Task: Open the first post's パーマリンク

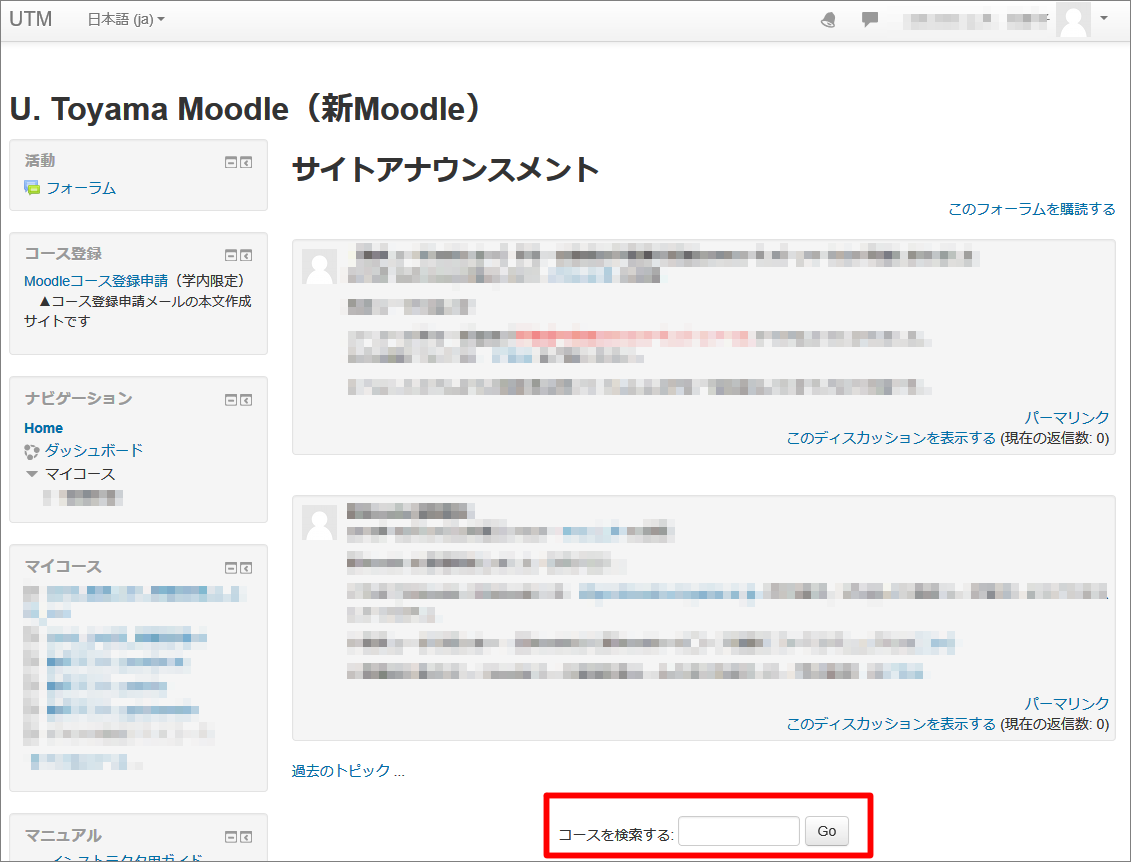Action: [1067, 417]
